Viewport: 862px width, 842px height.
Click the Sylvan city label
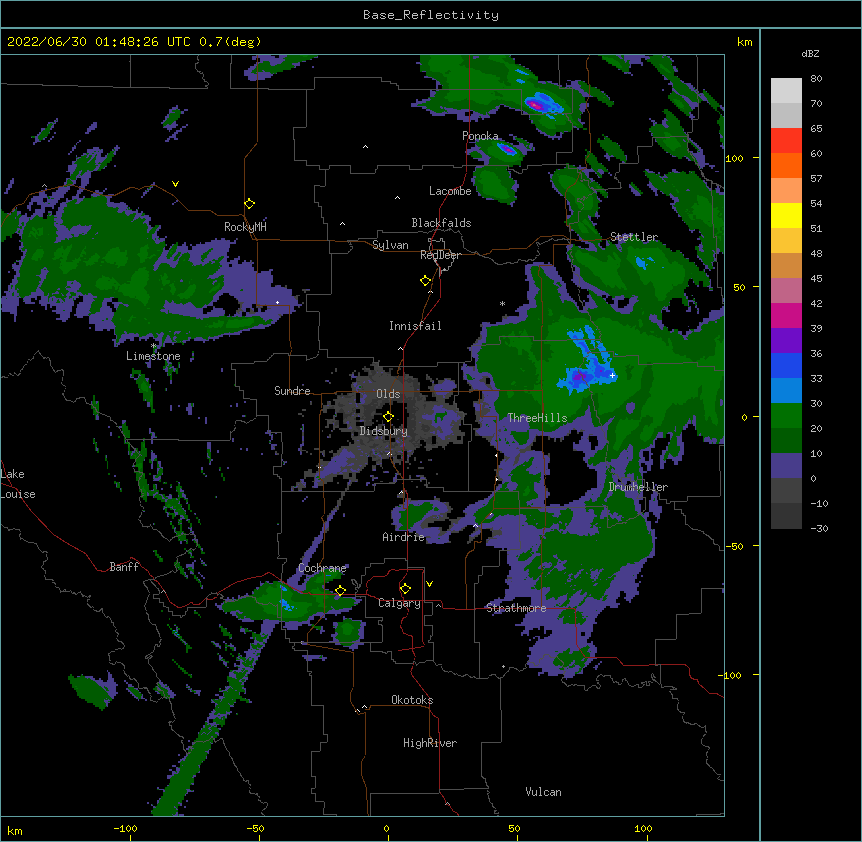point(390,245)
